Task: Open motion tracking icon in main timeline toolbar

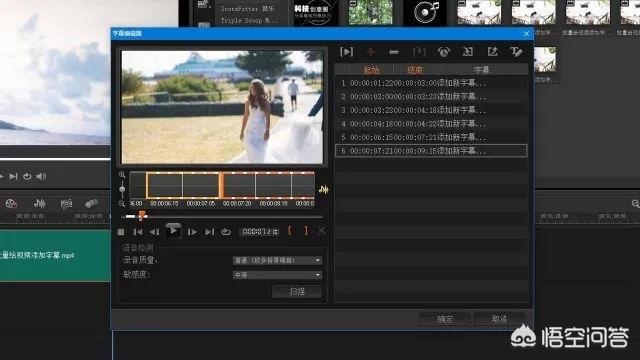Action: tap(91, 203)
